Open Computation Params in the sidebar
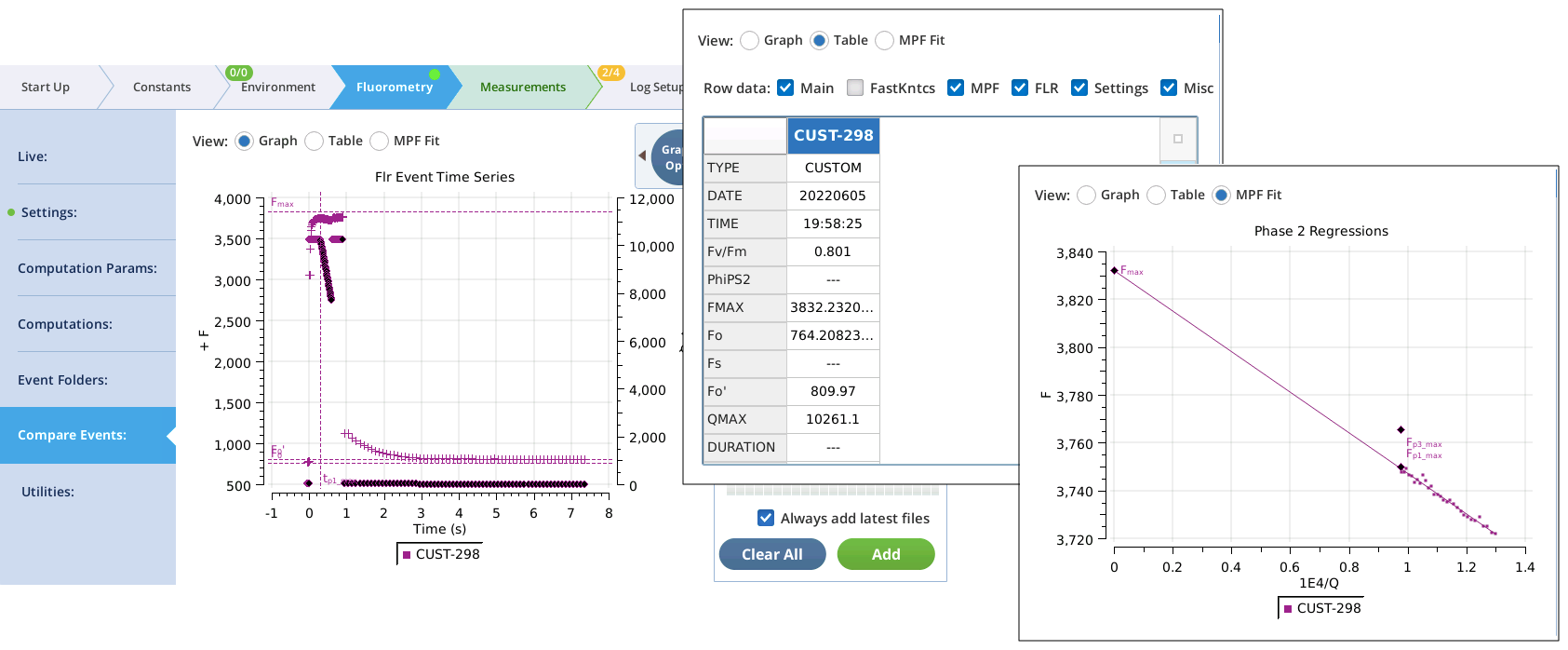Viewport: 1568px width, 650px height. tap(87, 268)
